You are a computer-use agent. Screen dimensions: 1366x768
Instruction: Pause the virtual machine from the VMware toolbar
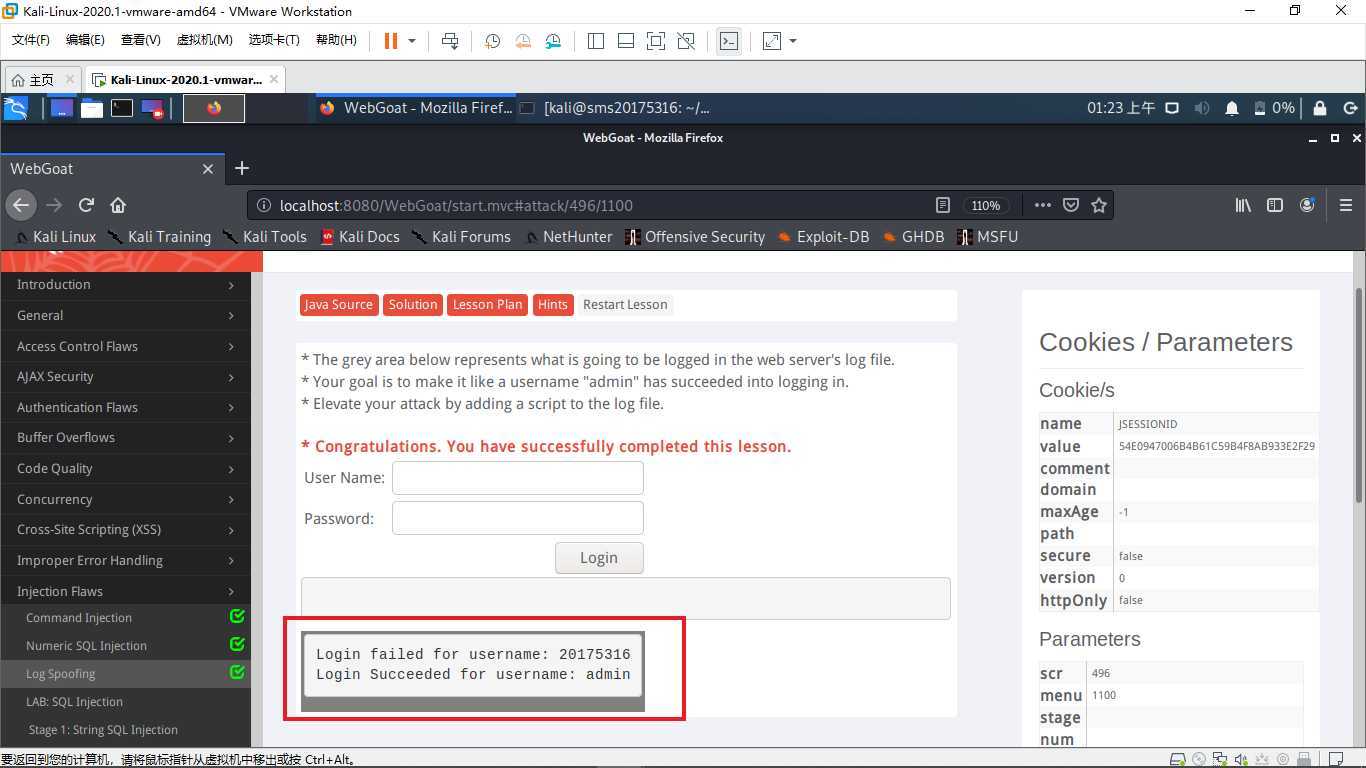(x=391, y=41)
